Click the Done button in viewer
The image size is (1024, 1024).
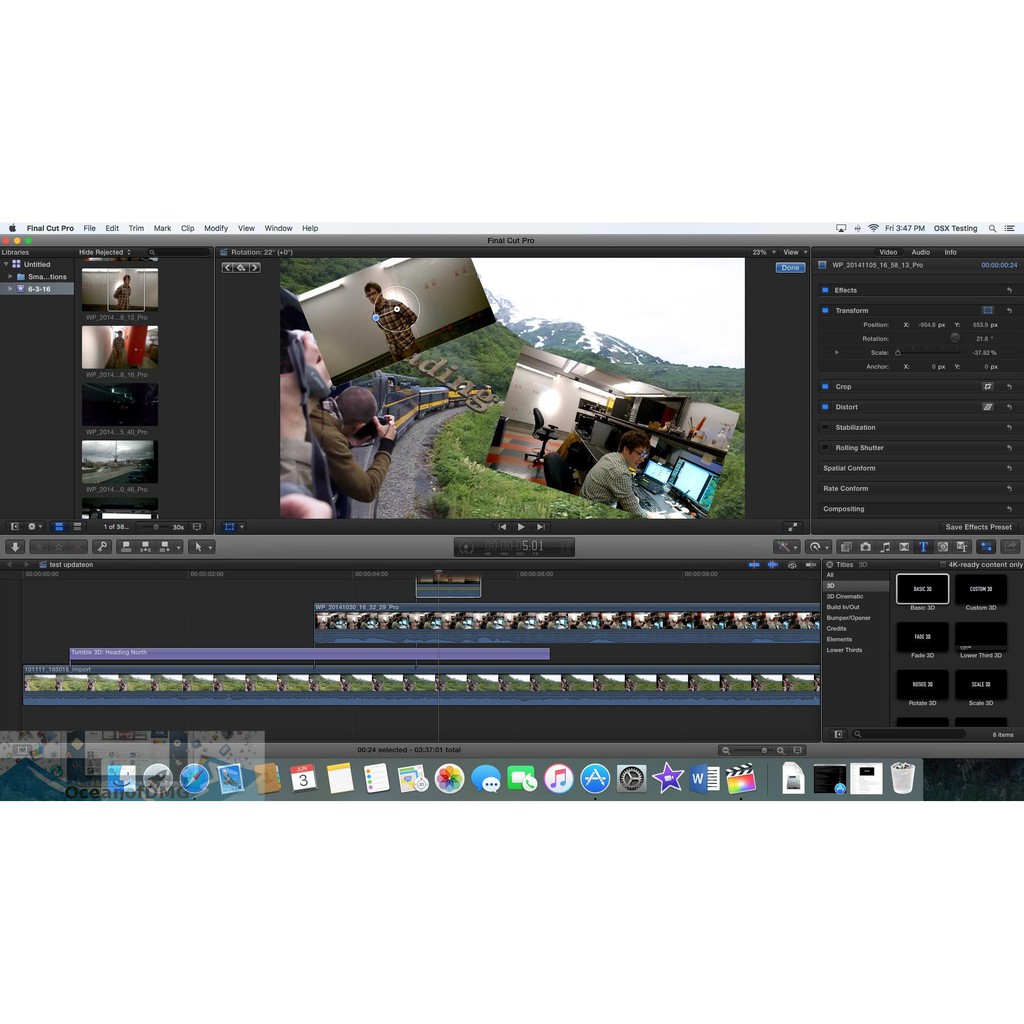(x=790, y=268)
